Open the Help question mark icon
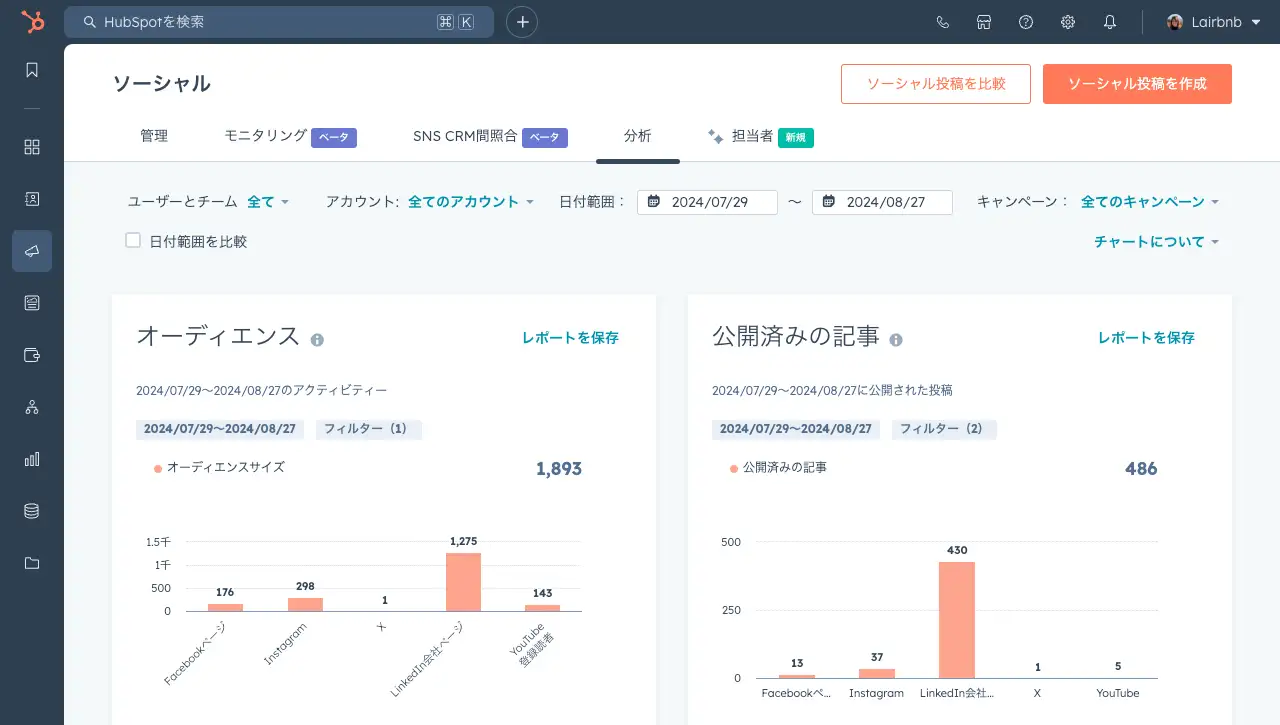1280x725 pixels. (1025, 21)
